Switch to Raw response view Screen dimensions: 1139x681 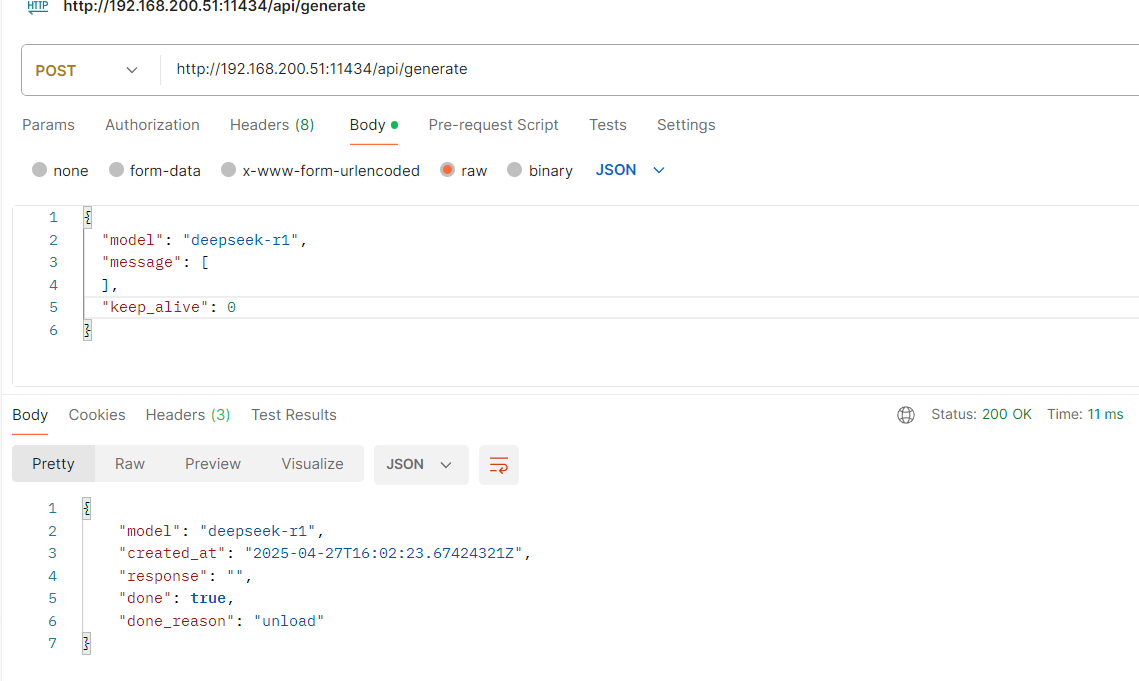[129, 464]
